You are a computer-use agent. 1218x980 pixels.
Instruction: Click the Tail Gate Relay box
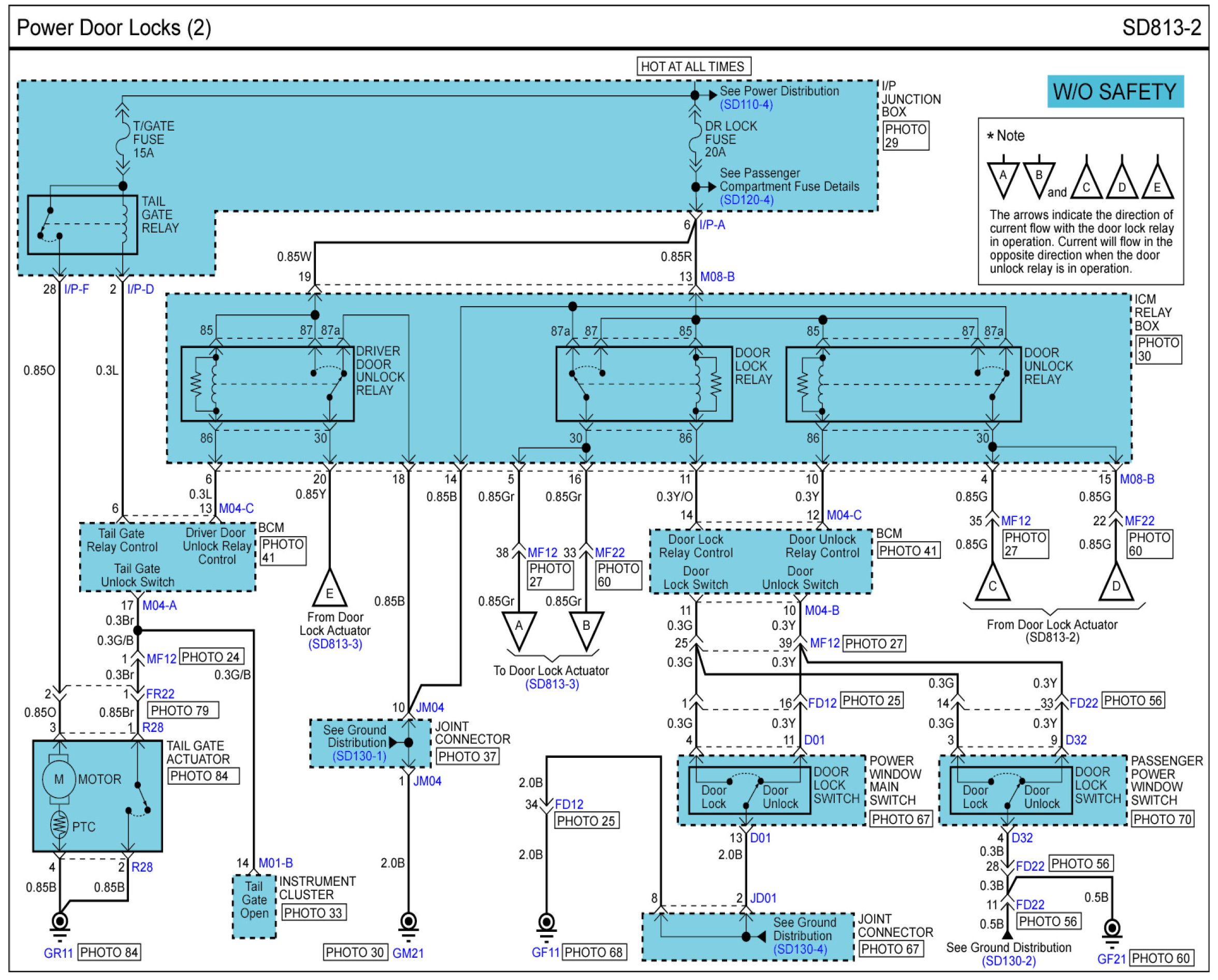point(82,225)
